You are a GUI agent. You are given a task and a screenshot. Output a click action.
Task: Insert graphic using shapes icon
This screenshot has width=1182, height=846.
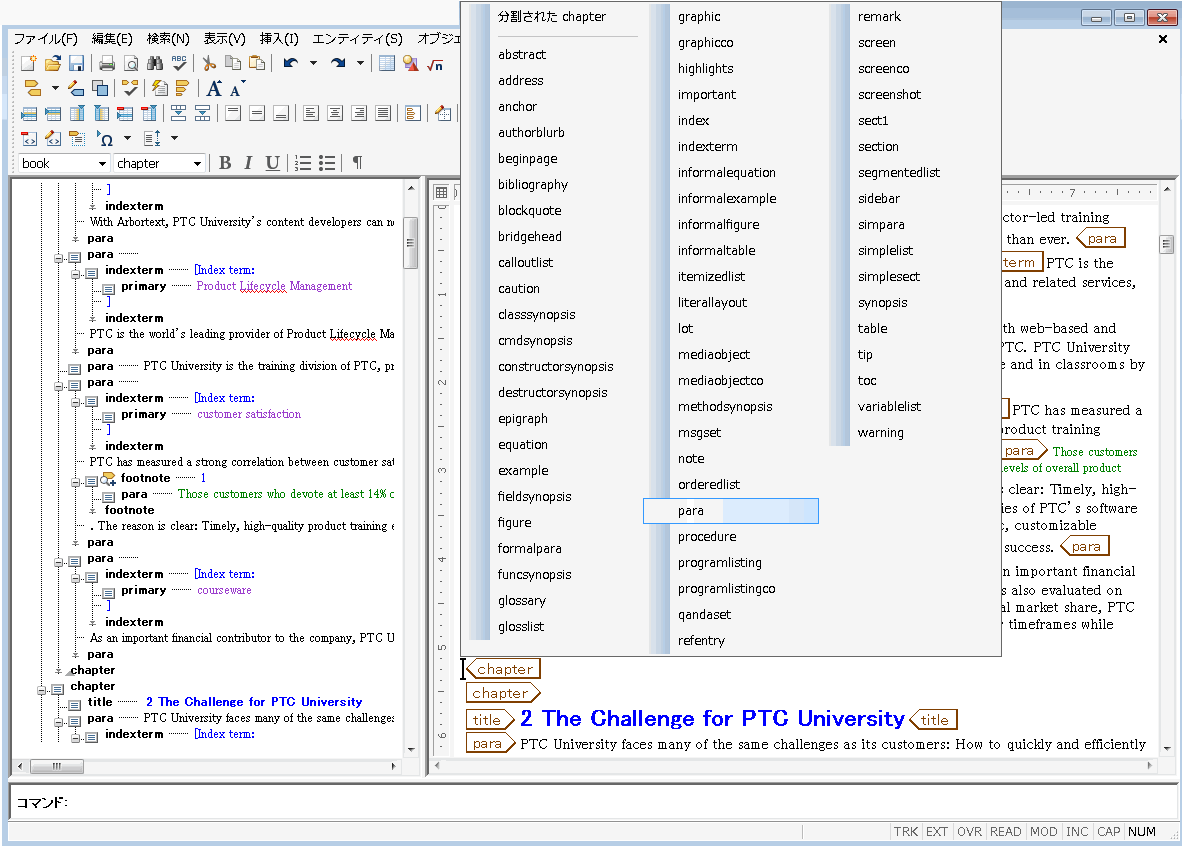click(x=411, y=64)
